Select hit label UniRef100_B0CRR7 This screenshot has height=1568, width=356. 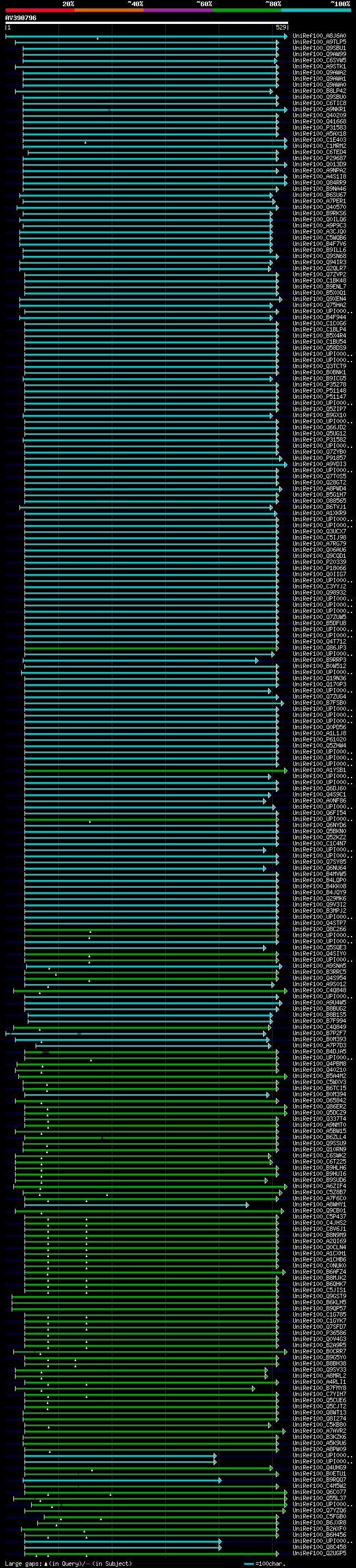[x=319, y=1351]
